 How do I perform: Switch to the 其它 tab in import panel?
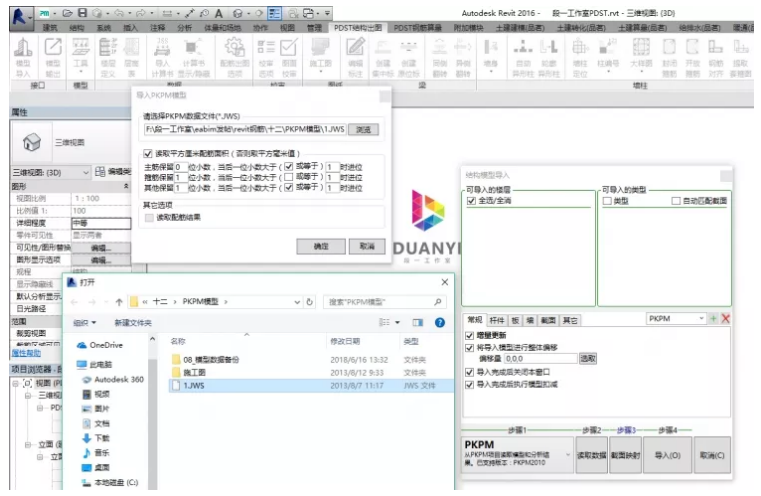[570, 320]
